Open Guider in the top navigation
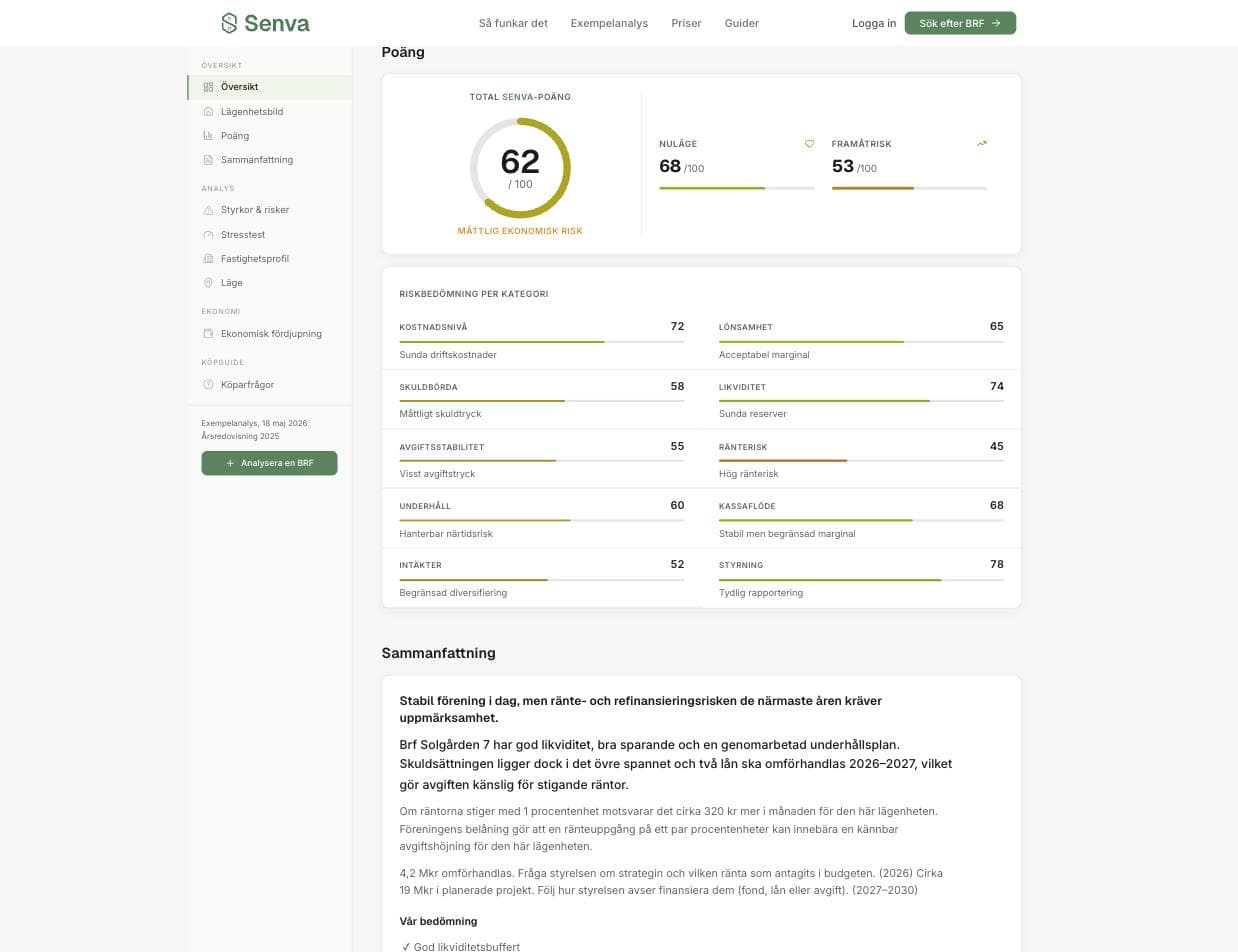The image size is (1238, 952). [x=742, y=23]
